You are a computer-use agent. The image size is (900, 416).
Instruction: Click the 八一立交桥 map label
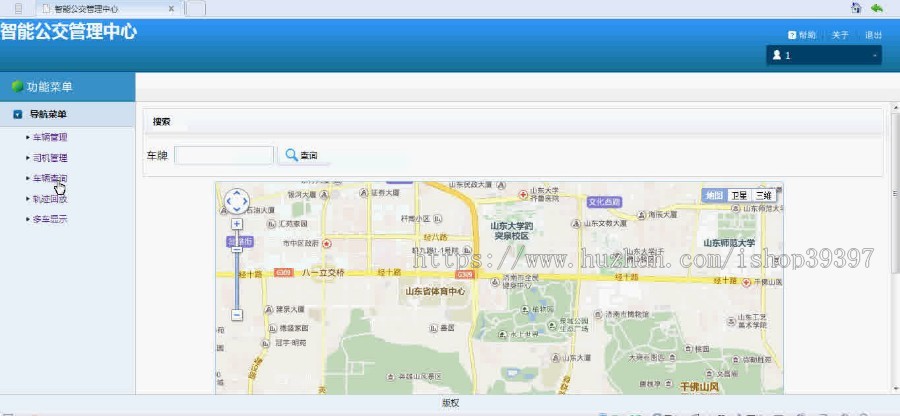click(323, 273)
